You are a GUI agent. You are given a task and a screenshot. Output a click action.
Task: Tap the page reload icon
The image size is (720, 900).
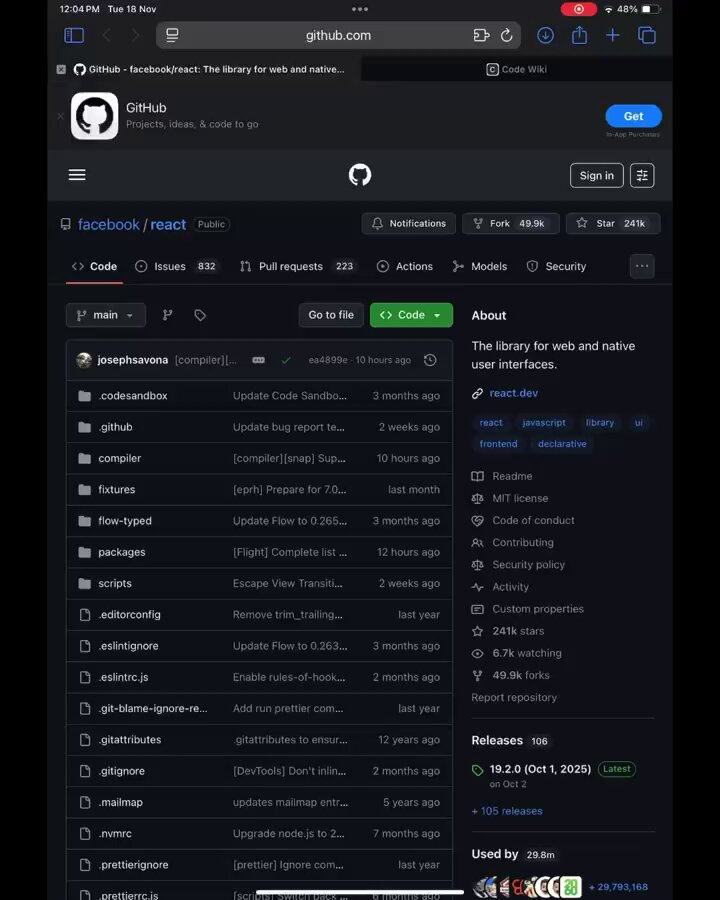[x=506, y=36]
